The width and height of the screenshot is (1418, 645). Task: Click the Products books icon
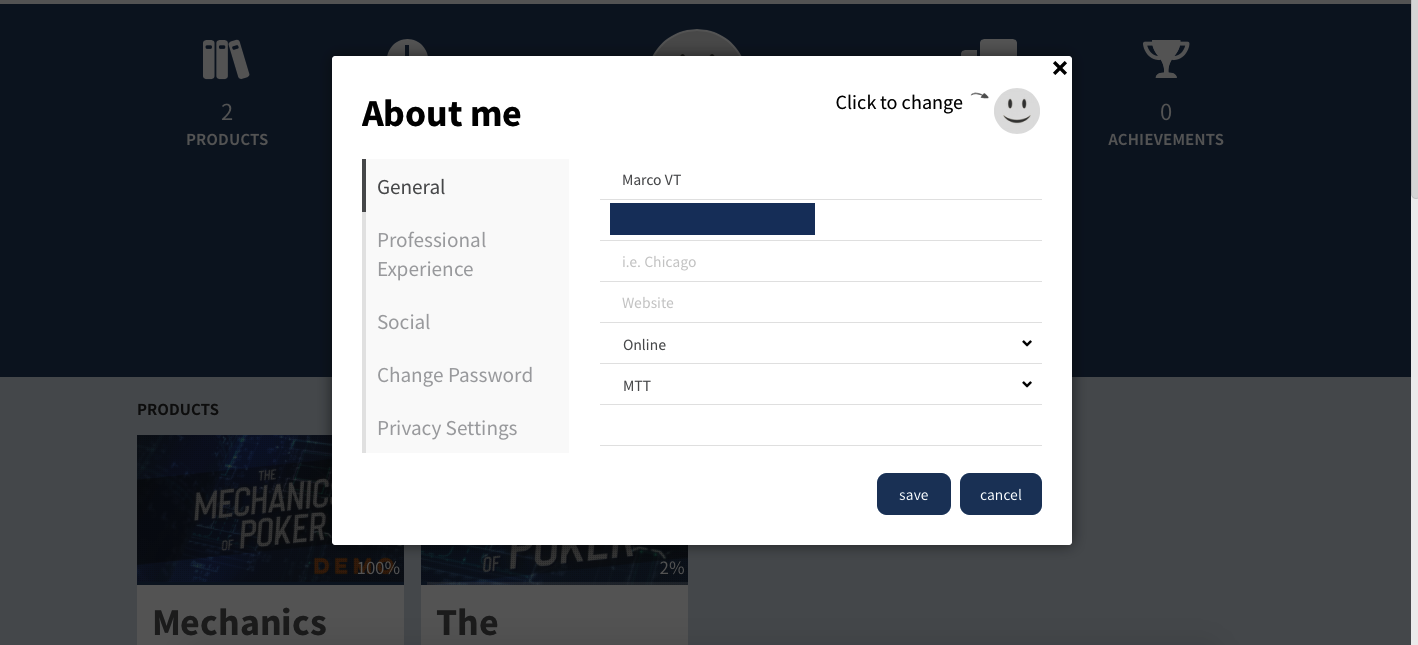click(x=226, y=60)
